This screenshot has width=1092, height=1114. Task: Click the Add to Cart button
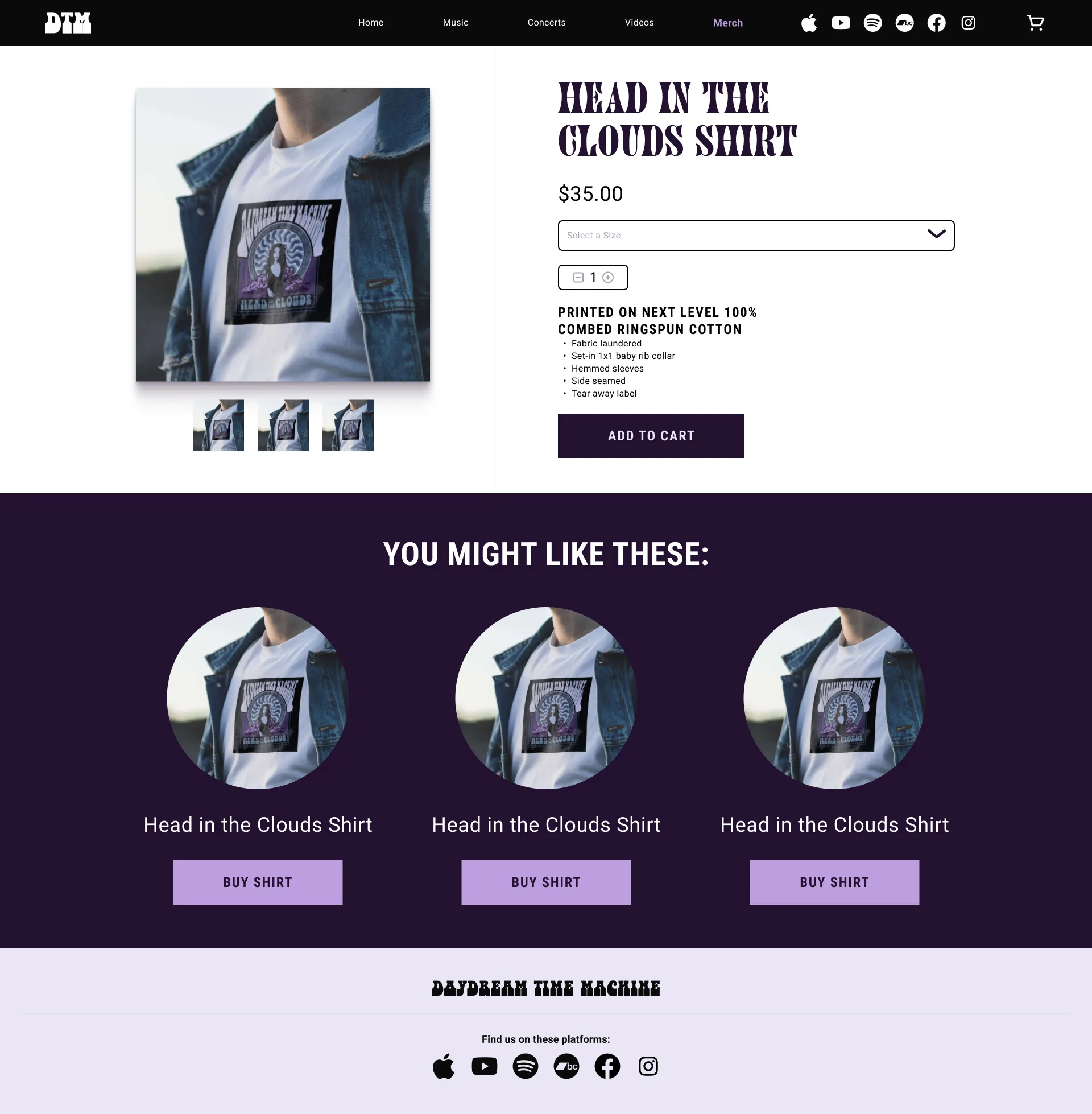click(651, 436)
